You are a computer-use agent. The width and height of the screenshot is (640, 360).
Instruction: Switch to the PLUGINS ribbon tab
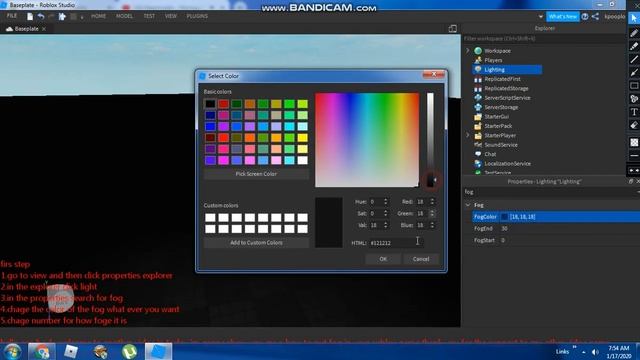click(197, 16)
